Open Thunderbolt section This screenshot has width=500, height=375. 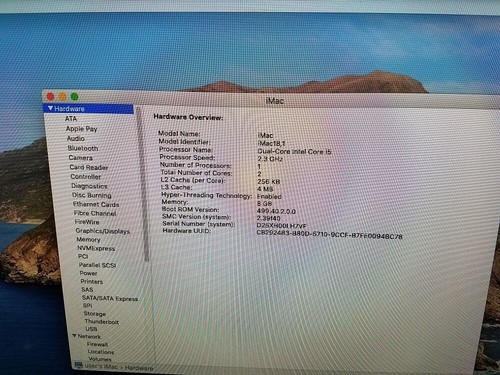(102, 322)
